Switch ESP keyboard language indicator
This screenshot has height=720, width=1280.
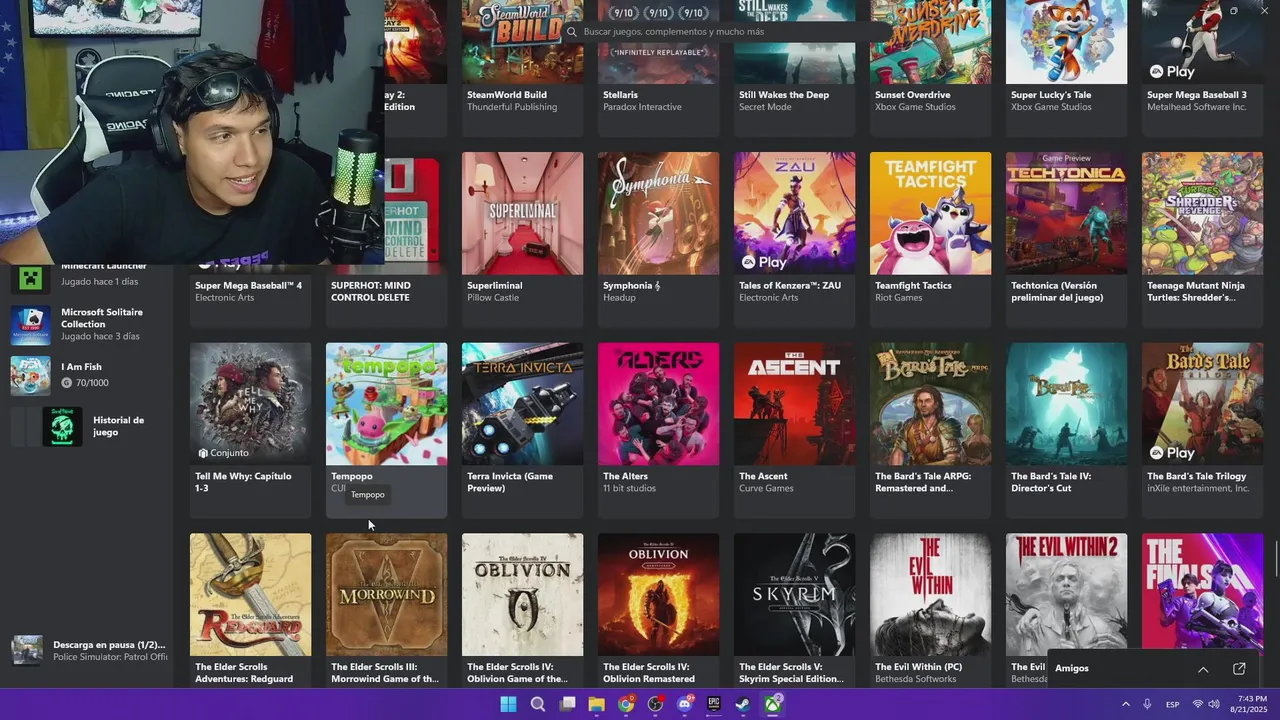click(x=1172, y=704)
